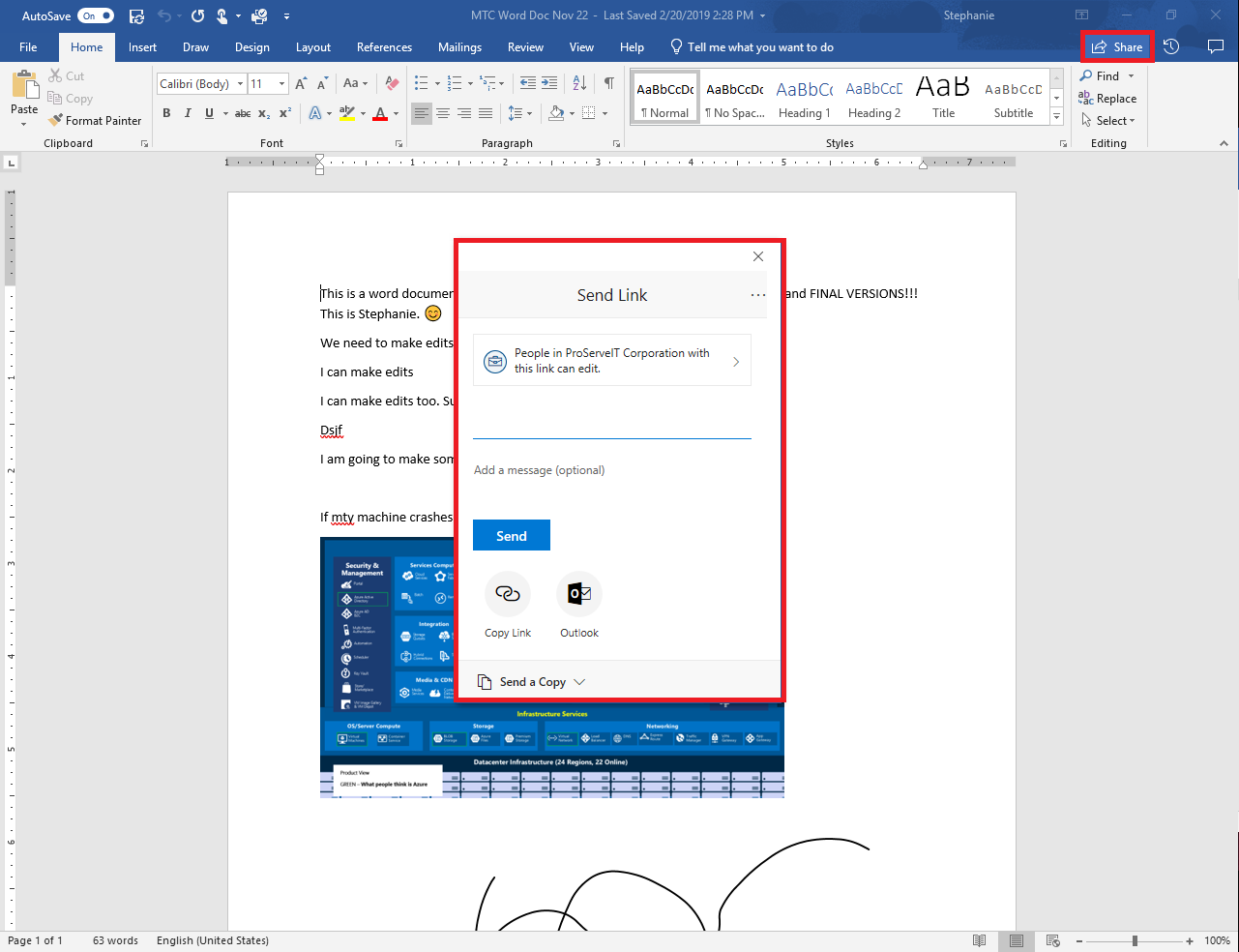Adjust the zoom slider in status bar
The image size is (1239, 952).
1134,939
